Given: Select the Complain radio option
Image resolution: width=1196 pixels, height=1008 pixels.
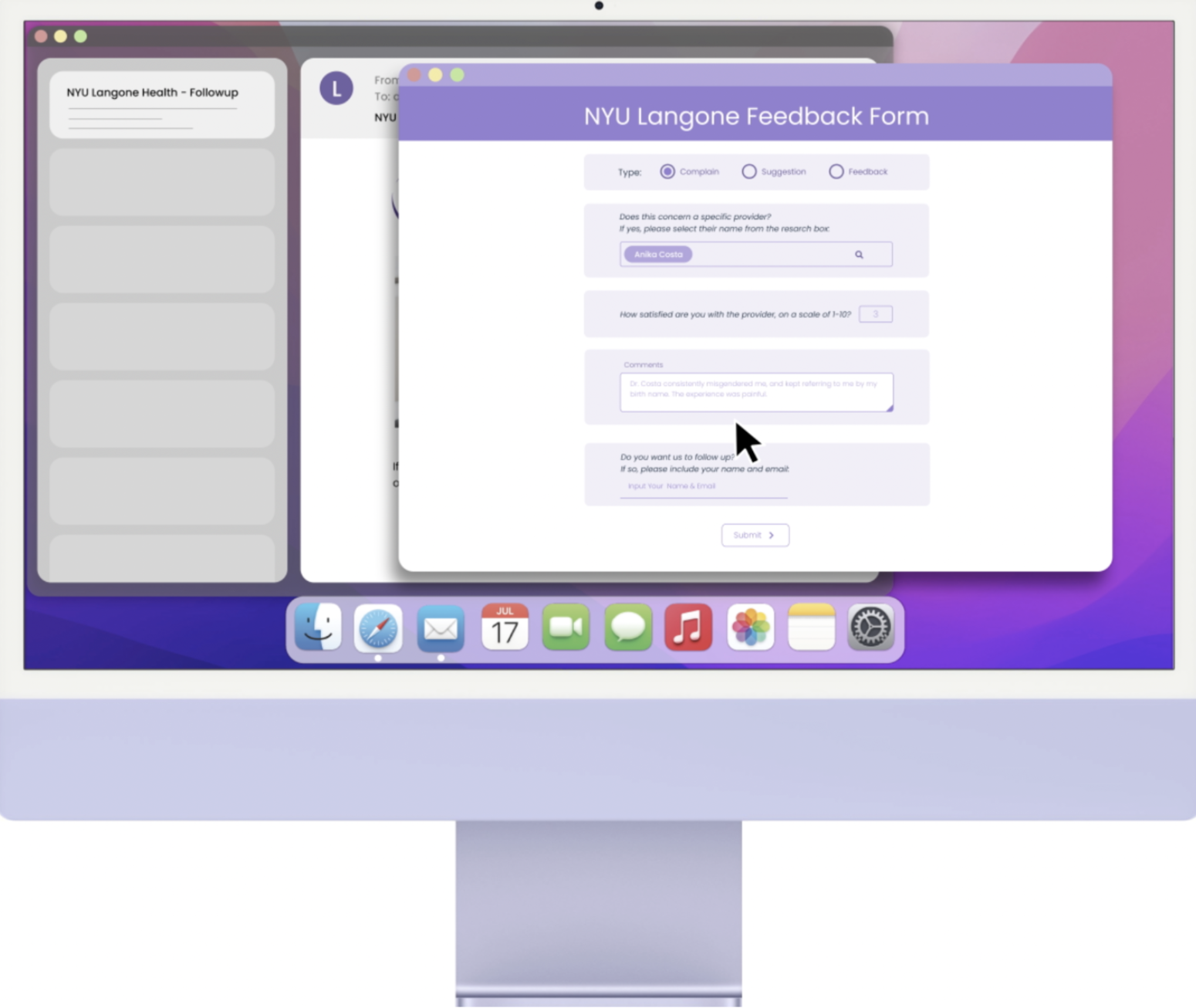Looking at the screenshot, I should [x=667, y=171].
